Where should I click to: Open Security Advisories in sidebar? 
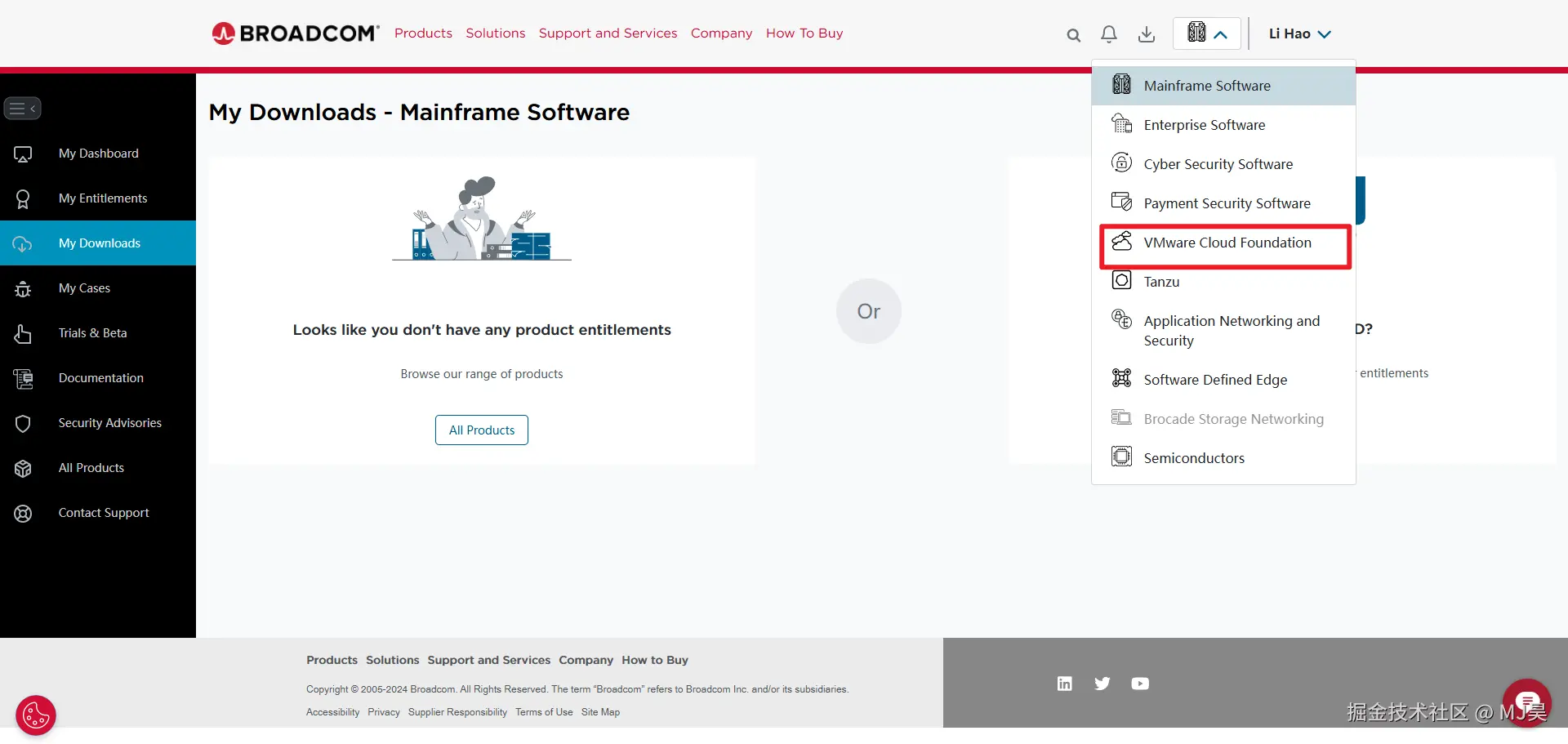98,423
